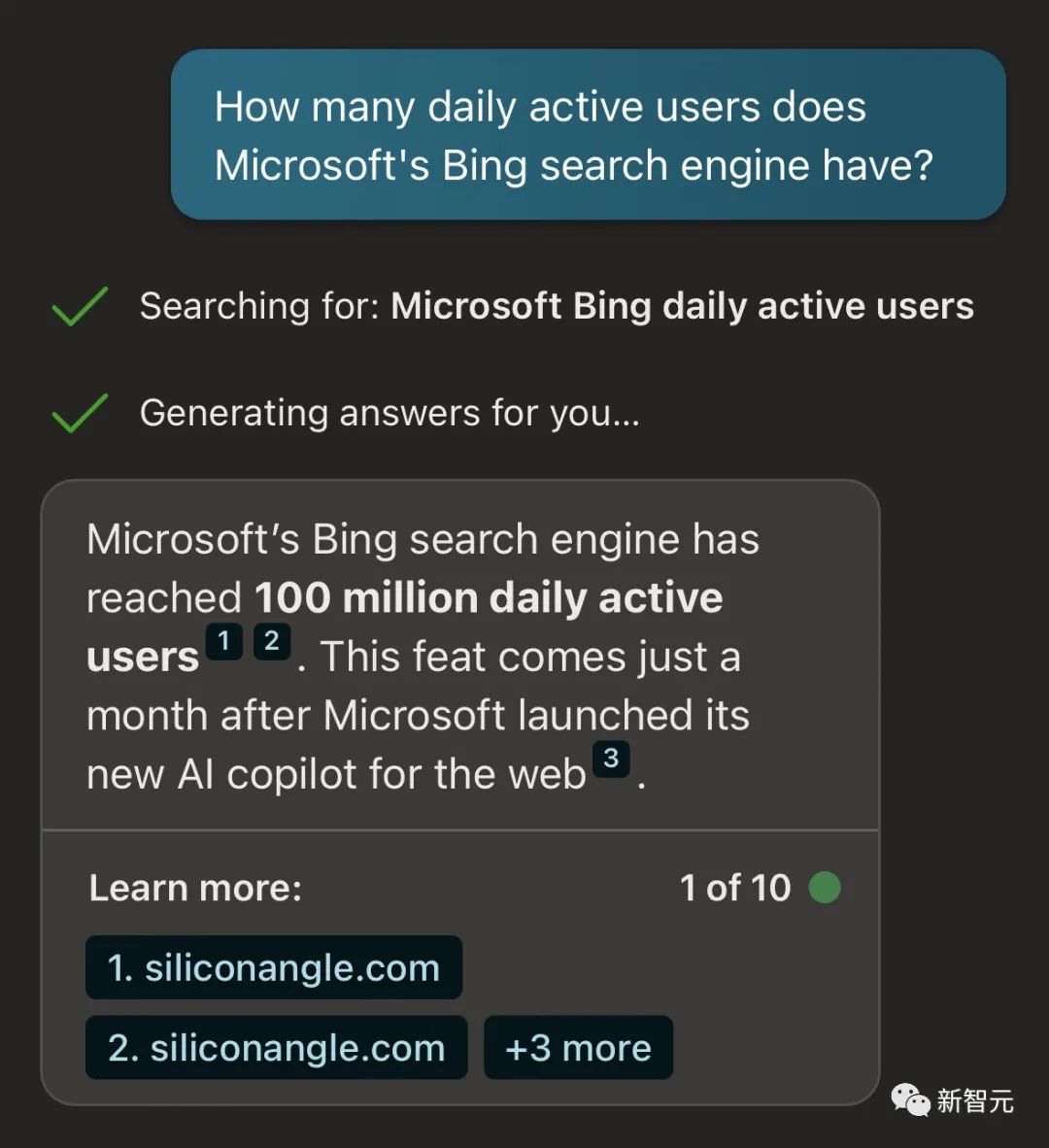
Task: Click the green status dot indicator
Action: (x=825, y=887)
